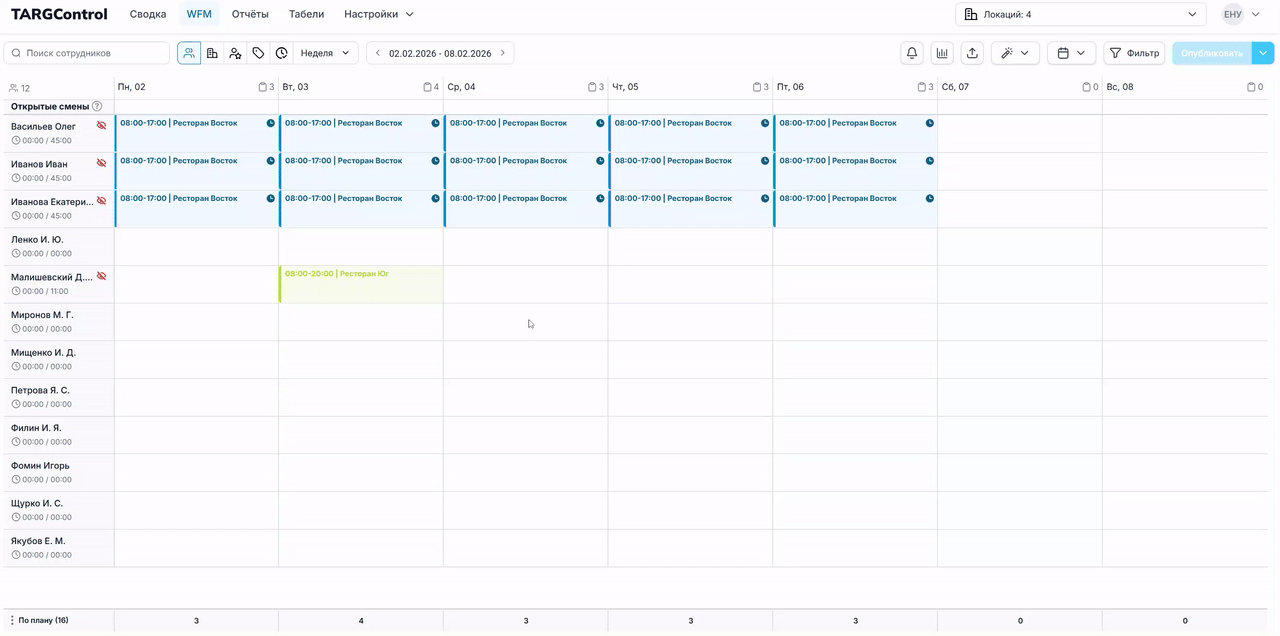Viewport: 1280px width, 636px height.
Task: Toggle visibility eye for Малишевский Д.
Action: 101,277
